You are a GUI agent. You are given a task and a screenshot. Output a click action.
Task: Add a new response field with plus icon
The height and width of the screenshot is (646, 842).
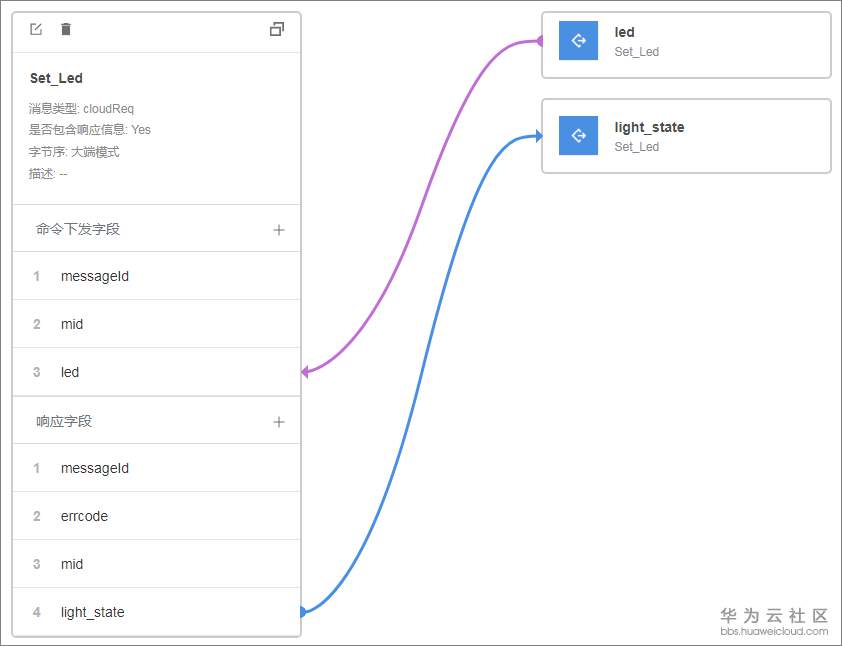(x=279, y=422)
